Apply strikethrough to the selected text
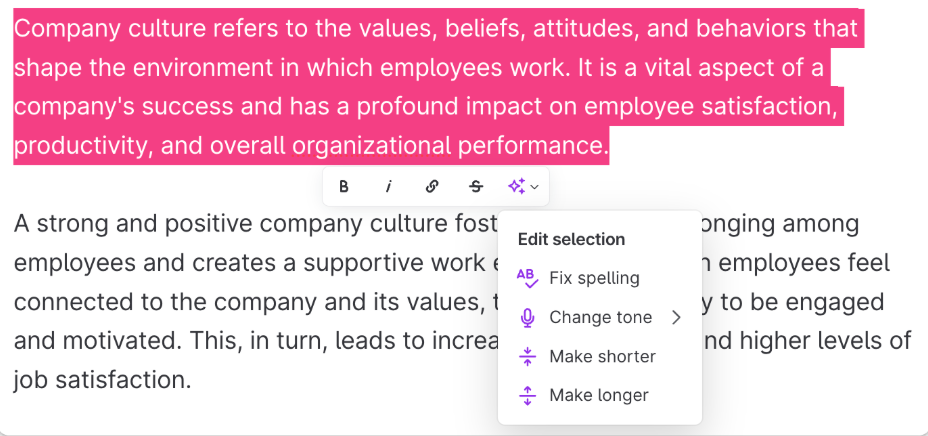The image size is (928, 436). (476, 186)
